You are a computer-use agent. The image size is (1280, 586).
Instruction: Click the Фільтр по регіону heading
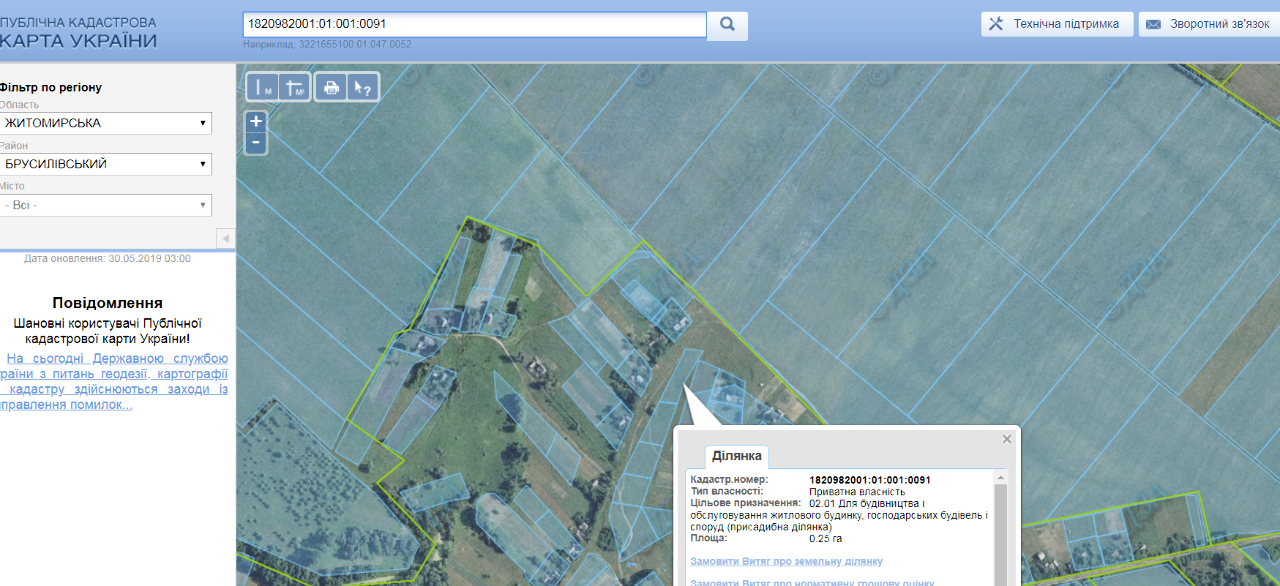click(x=51, y=87)
